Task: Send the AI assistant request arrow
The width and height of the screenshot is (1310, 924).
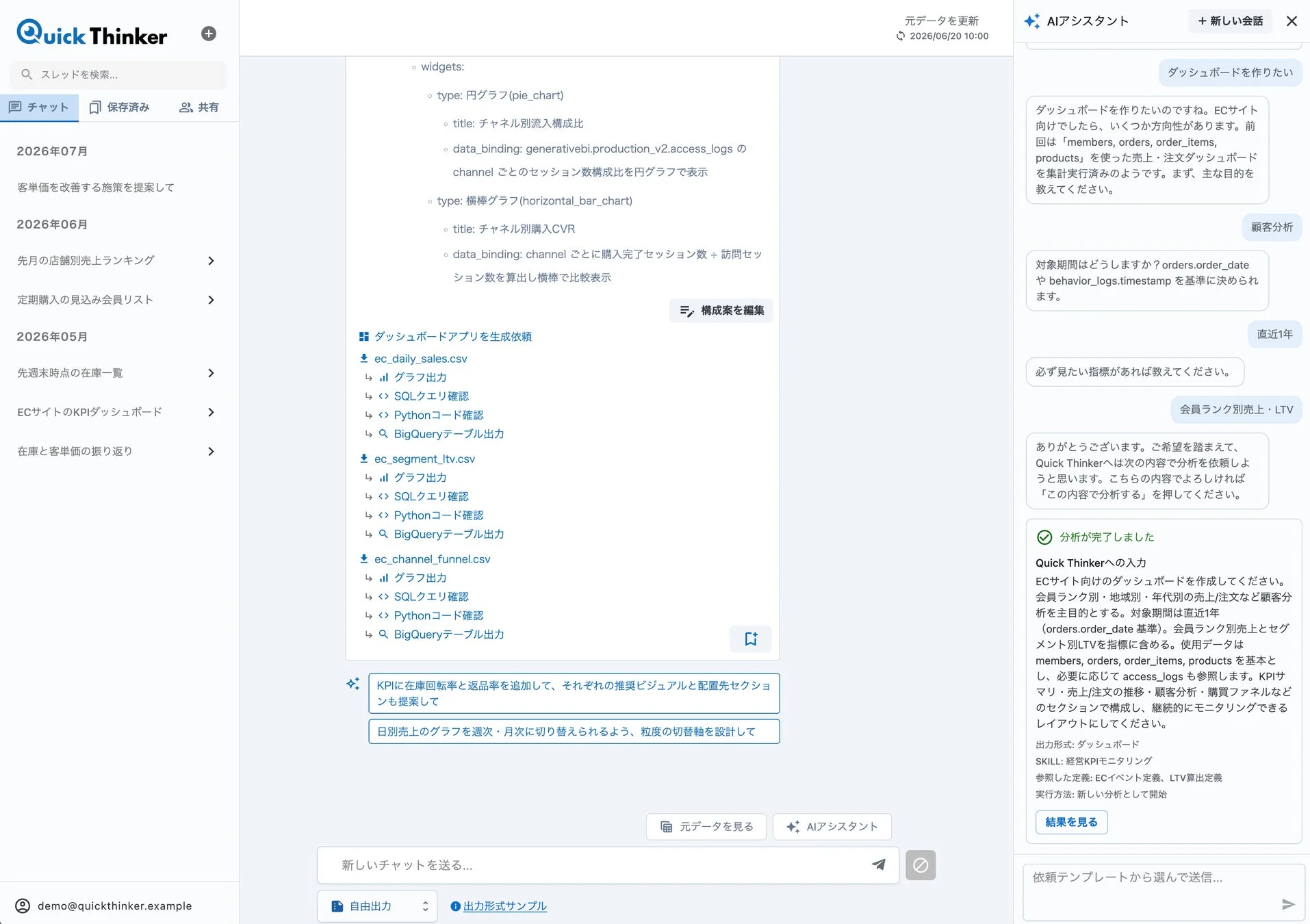Action: tap(1288, 904)
